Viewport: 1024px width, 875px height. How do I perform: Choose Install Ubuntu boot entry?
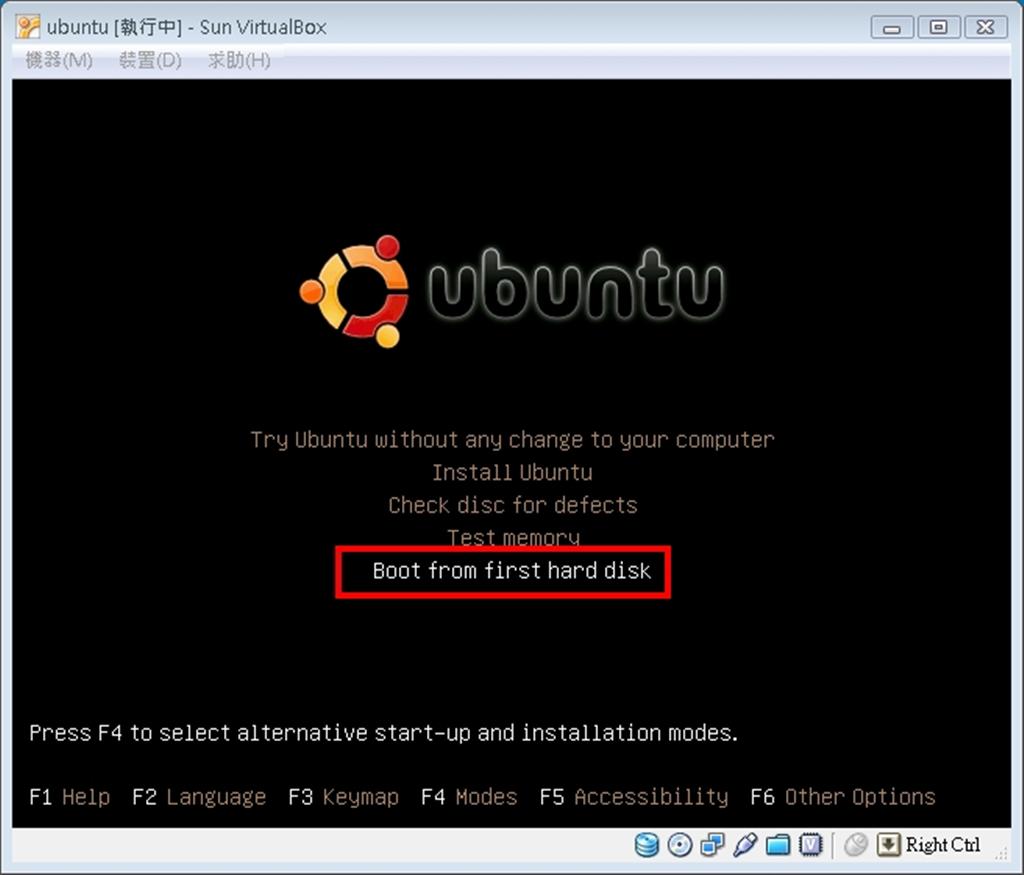[512, 472]
